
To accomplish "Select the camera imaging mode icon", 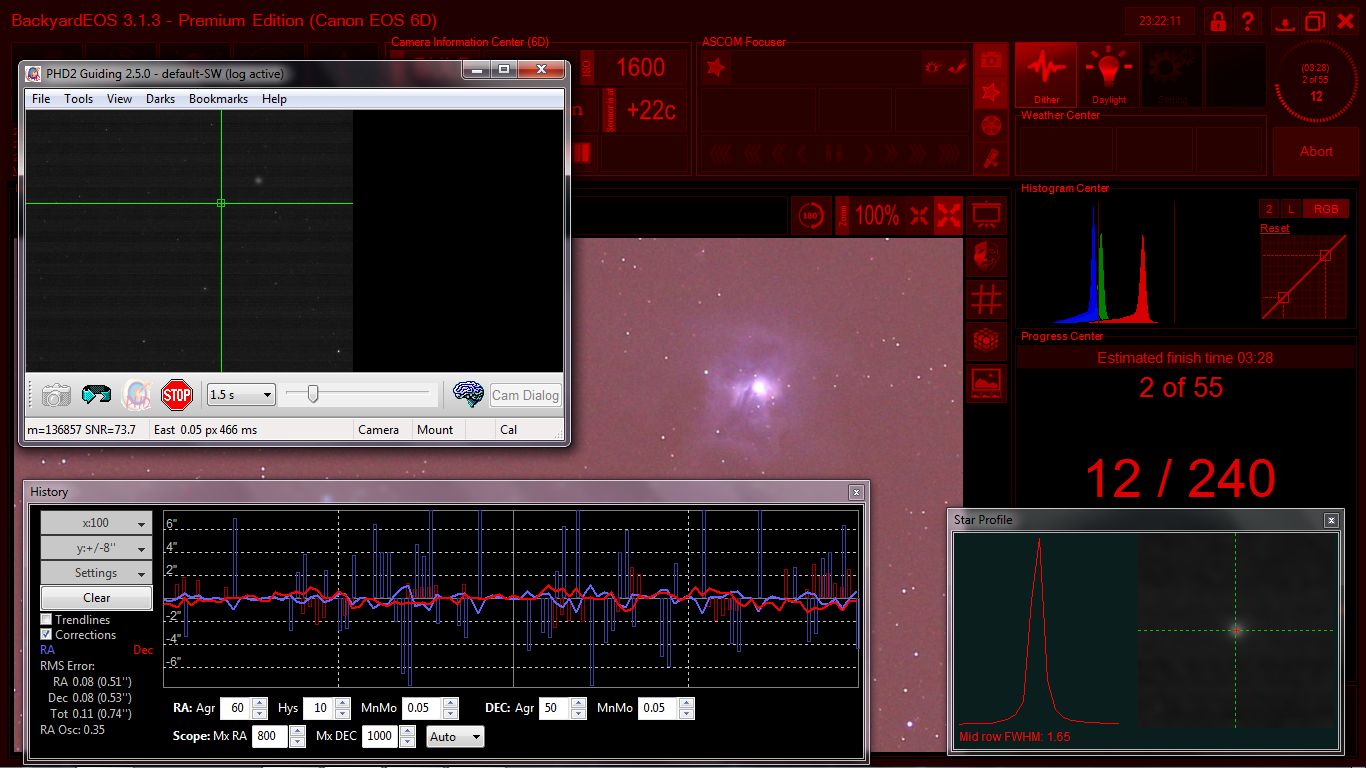I will click(x=991, y=61).
